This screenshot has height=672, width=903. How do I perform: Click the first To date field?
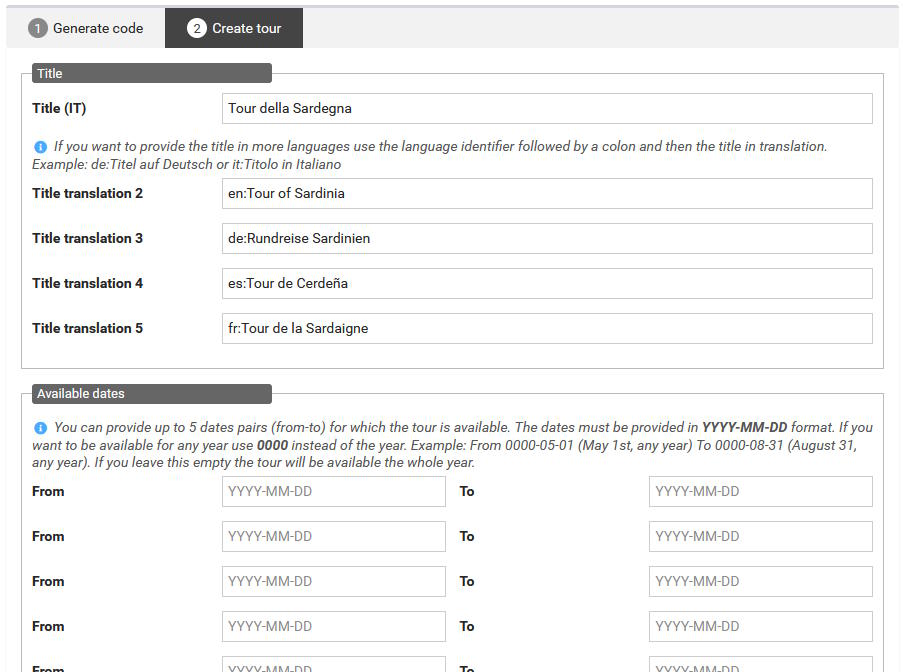pos(760,492)
